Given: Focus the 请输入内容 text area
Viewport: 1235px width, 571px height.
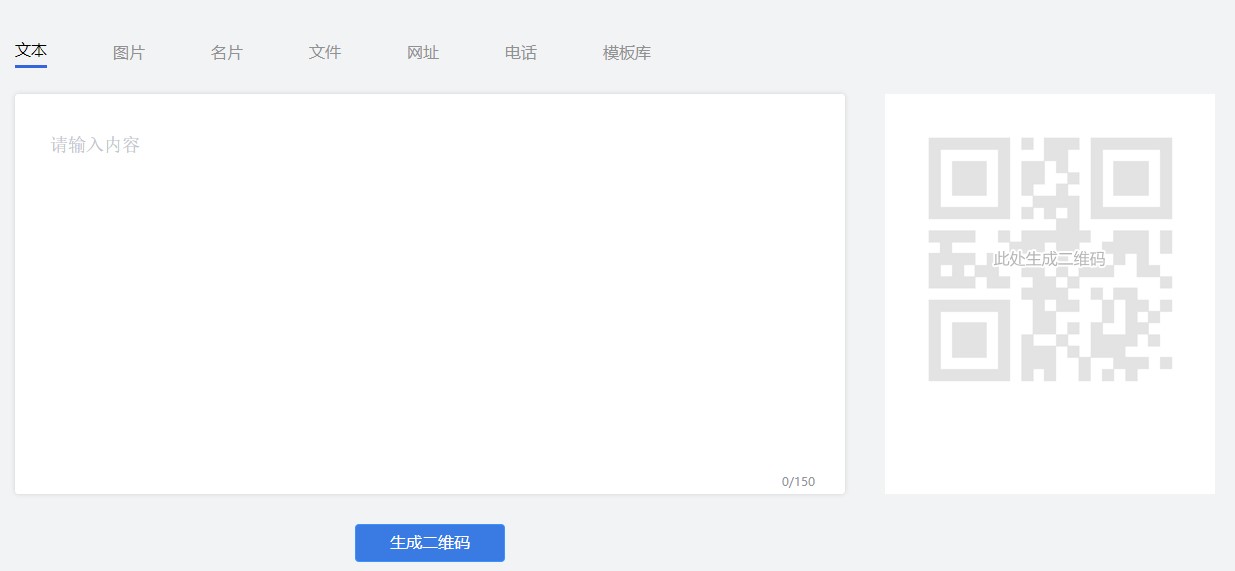Looking at the screenshot, I should click(430, 294).
